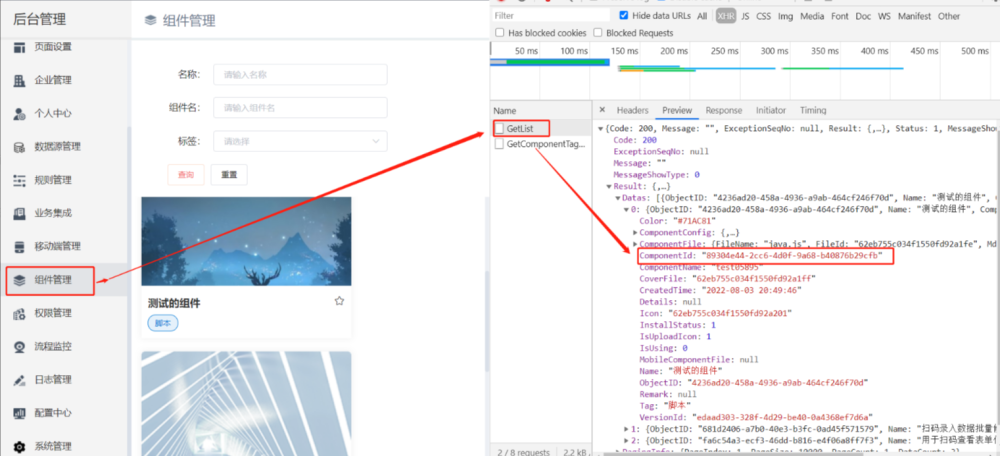1000x456 pixels.
Task: Enable Has blocked cookies checkbox
Action: (500, 33)
